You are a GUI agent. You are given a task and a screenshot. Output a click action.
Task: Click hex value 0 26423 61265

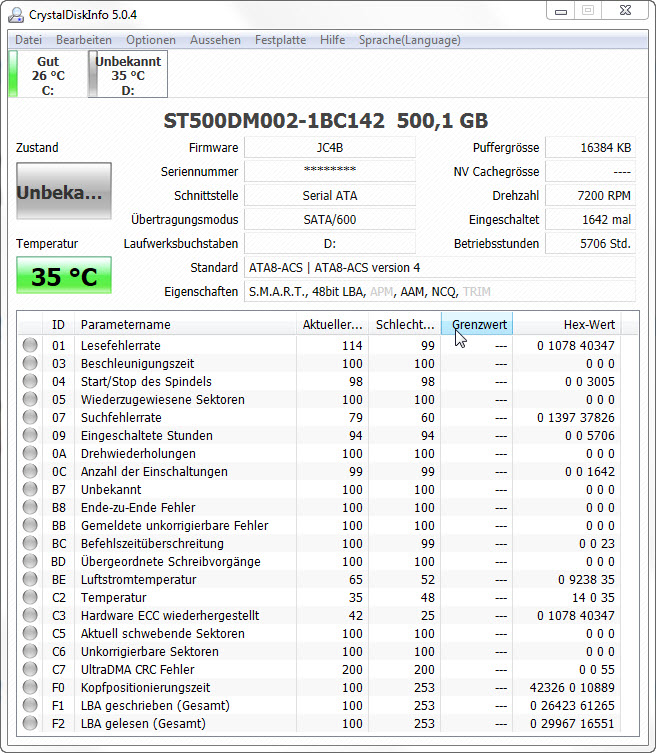point(572,705)
